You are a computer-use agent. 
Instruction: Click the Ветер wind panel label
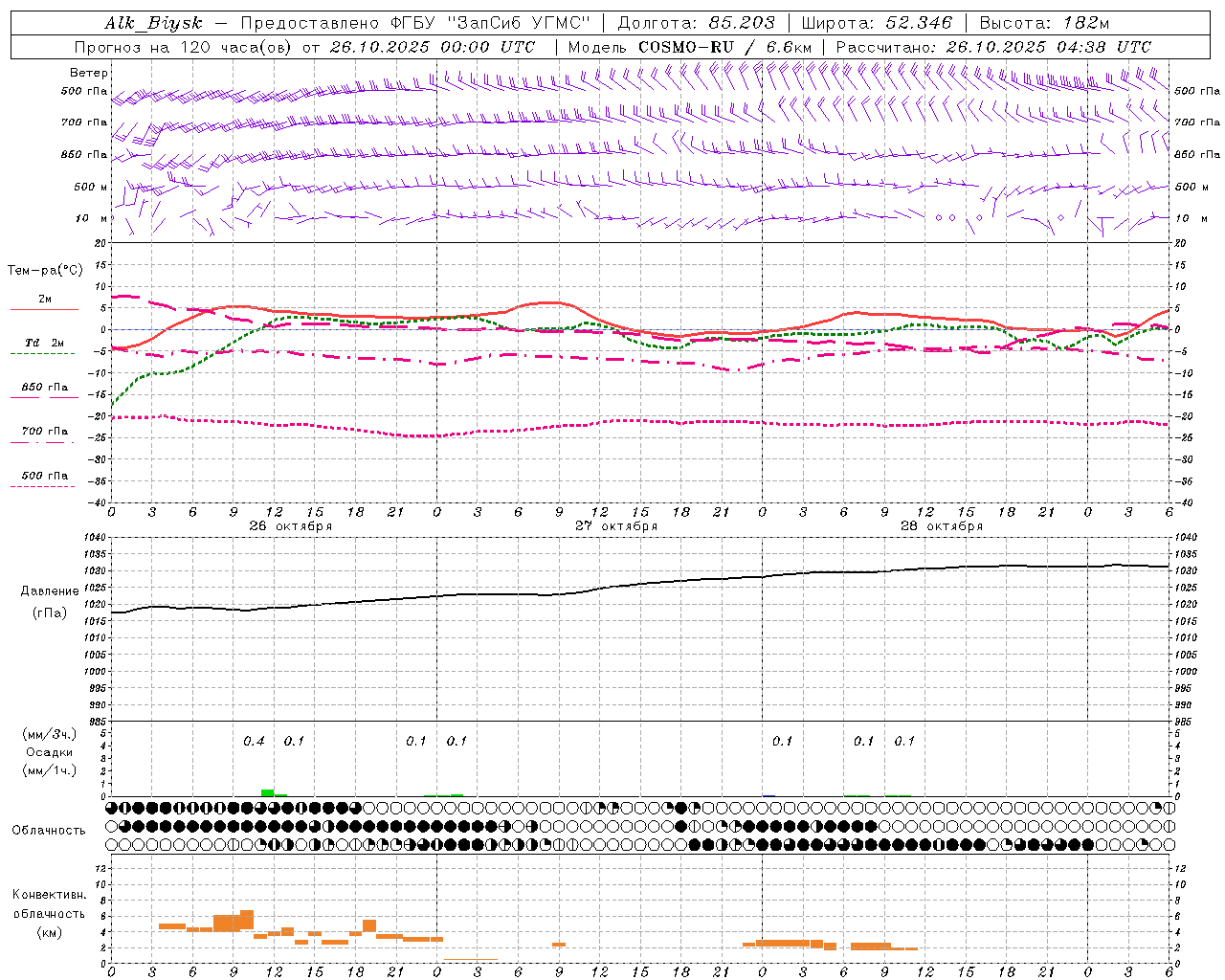[89, 73]
